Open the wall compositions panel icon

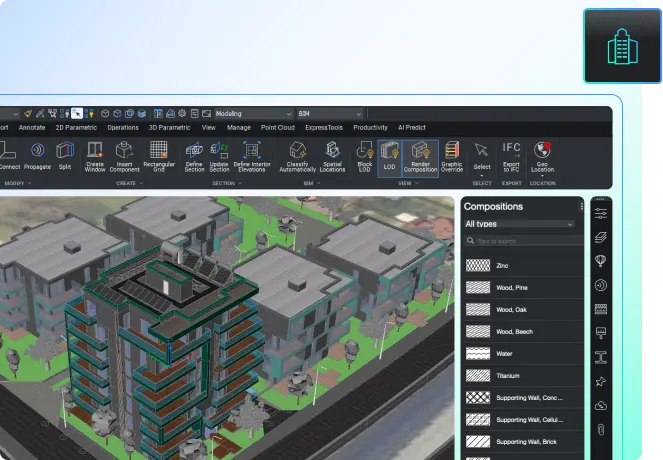[x=600, y=309]
